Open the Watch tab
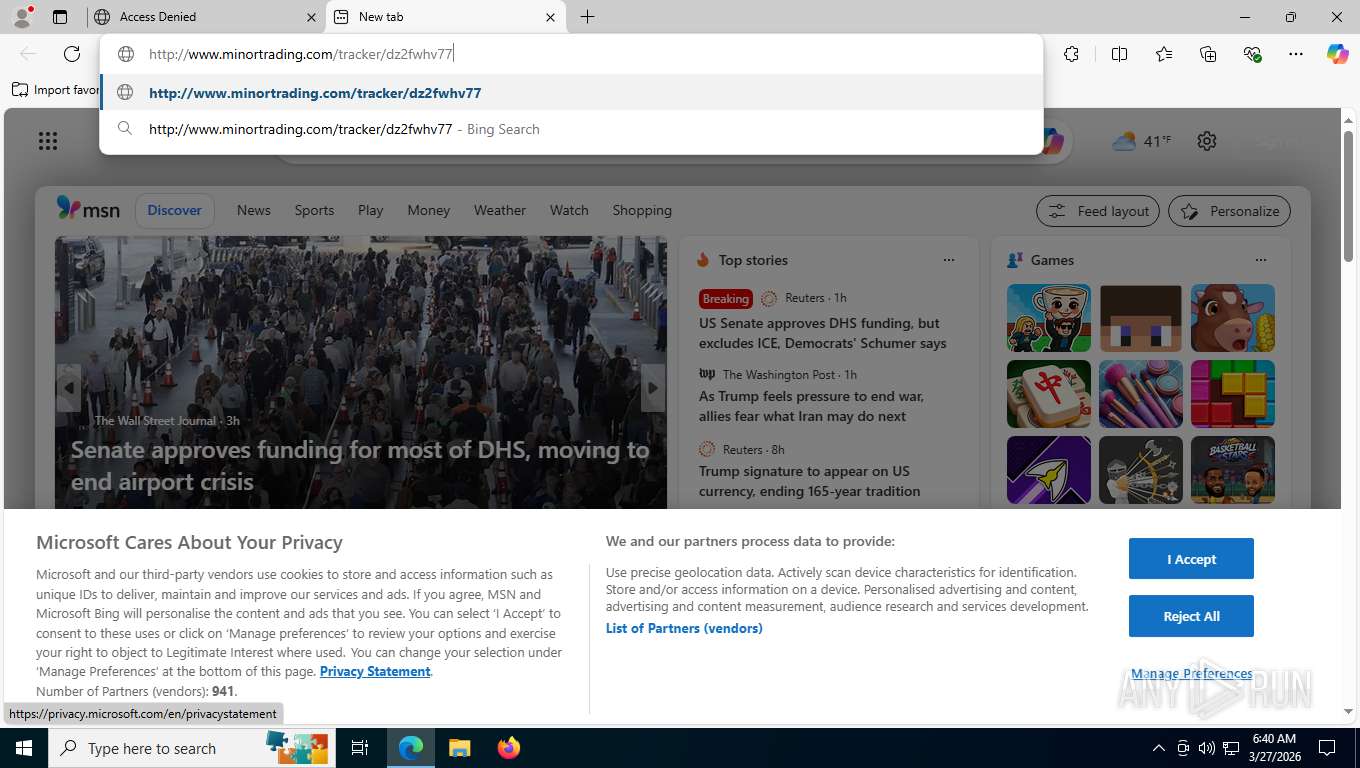The width and height of the screenshot is (1360, 768). pos(569,210)
